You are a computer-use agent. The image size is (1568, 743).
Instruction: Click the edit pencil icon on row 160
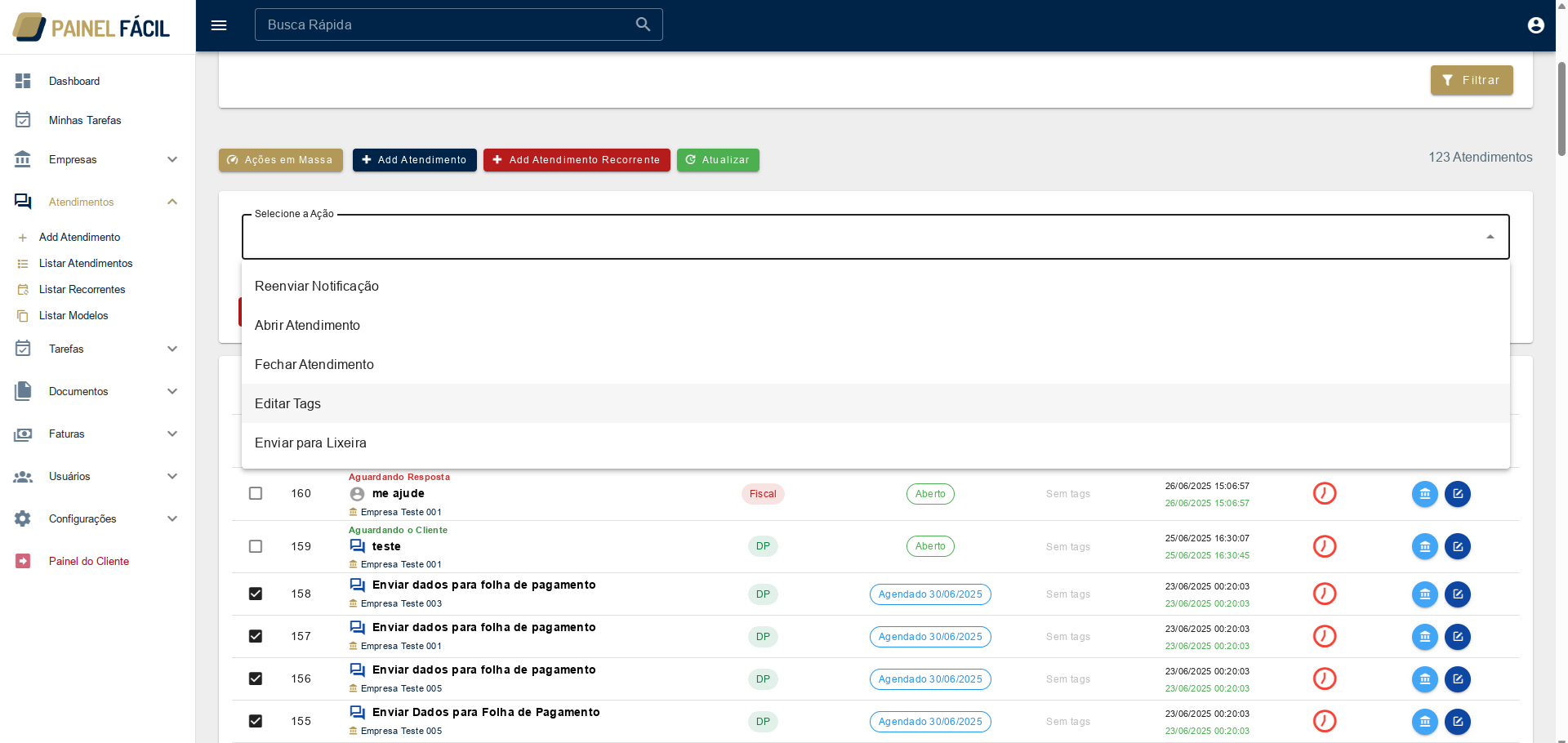click(1458, 494)
